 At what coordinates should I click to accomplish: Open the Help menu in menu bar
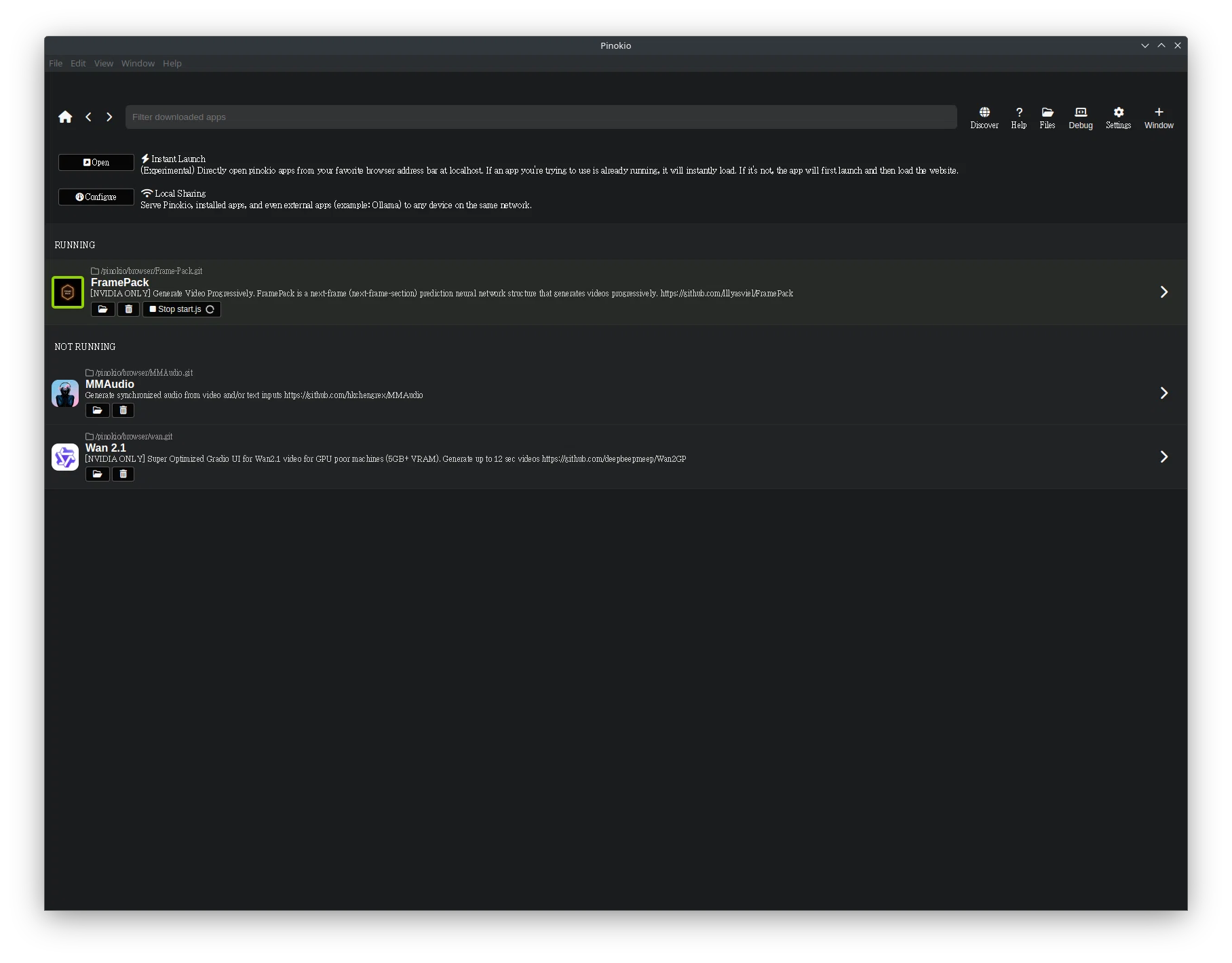(x=172, y=64)
